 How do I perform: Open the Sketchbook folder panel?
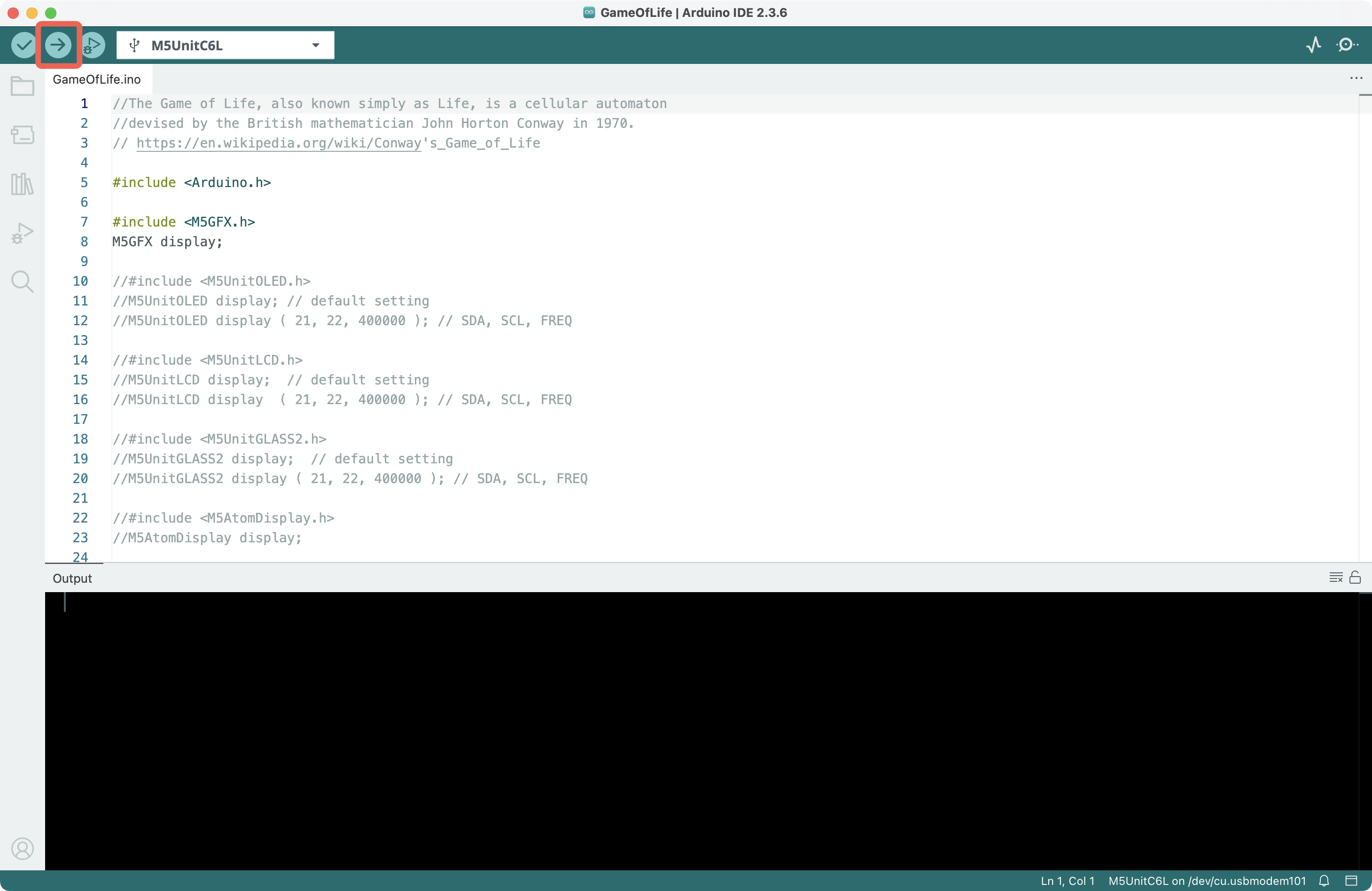coord(23,86)
